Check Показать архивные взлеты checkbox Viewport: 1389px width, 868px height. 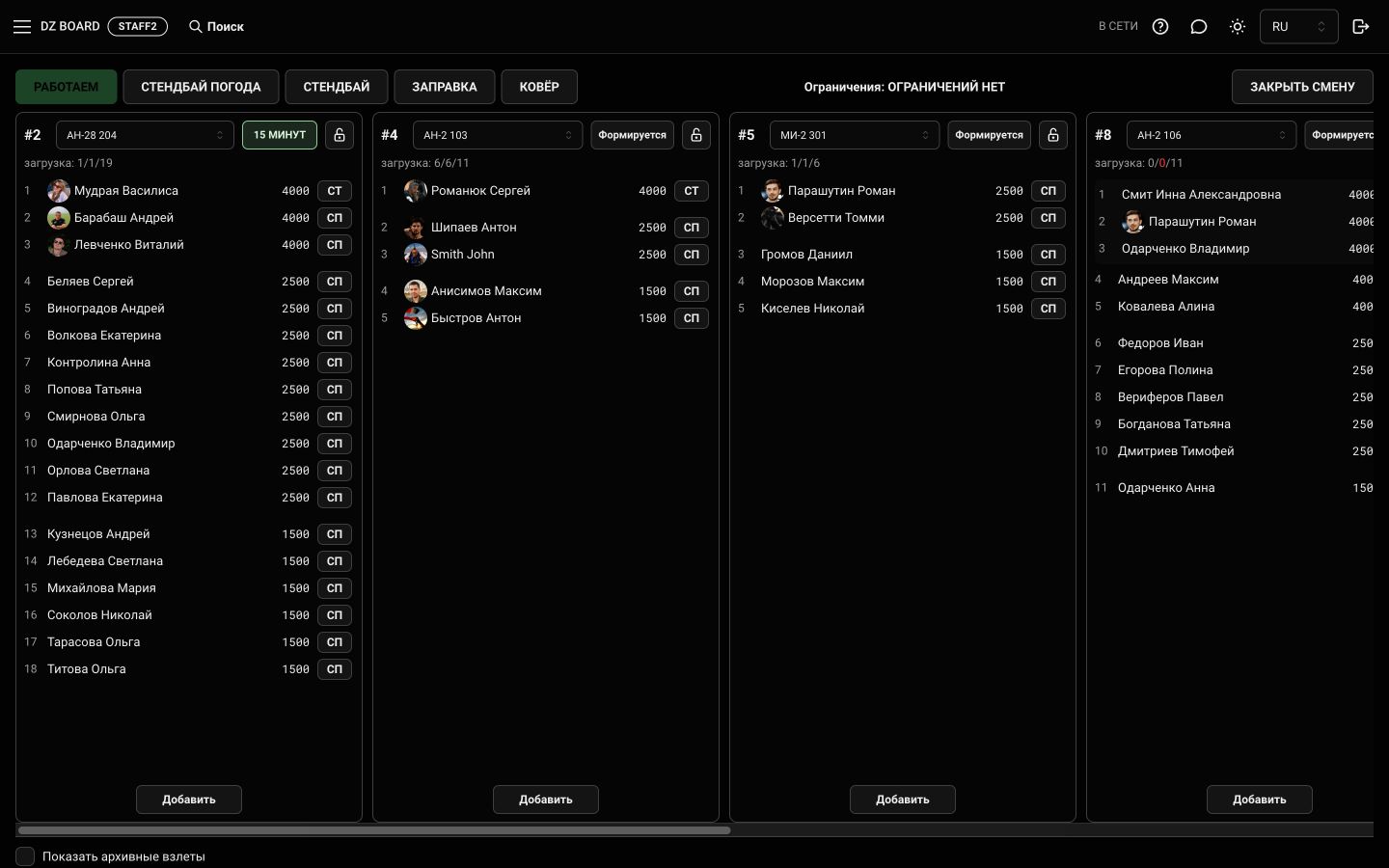pos(25,856)
